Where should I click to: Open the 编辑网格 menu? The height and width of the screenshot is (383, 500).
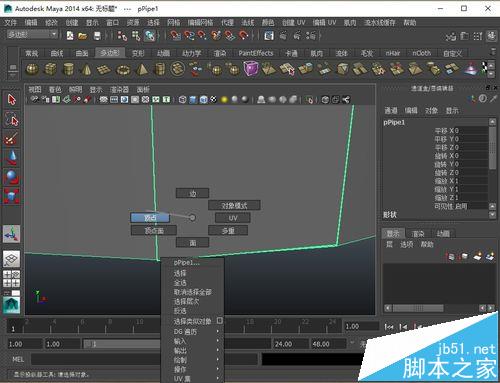[x=200, y=23]
